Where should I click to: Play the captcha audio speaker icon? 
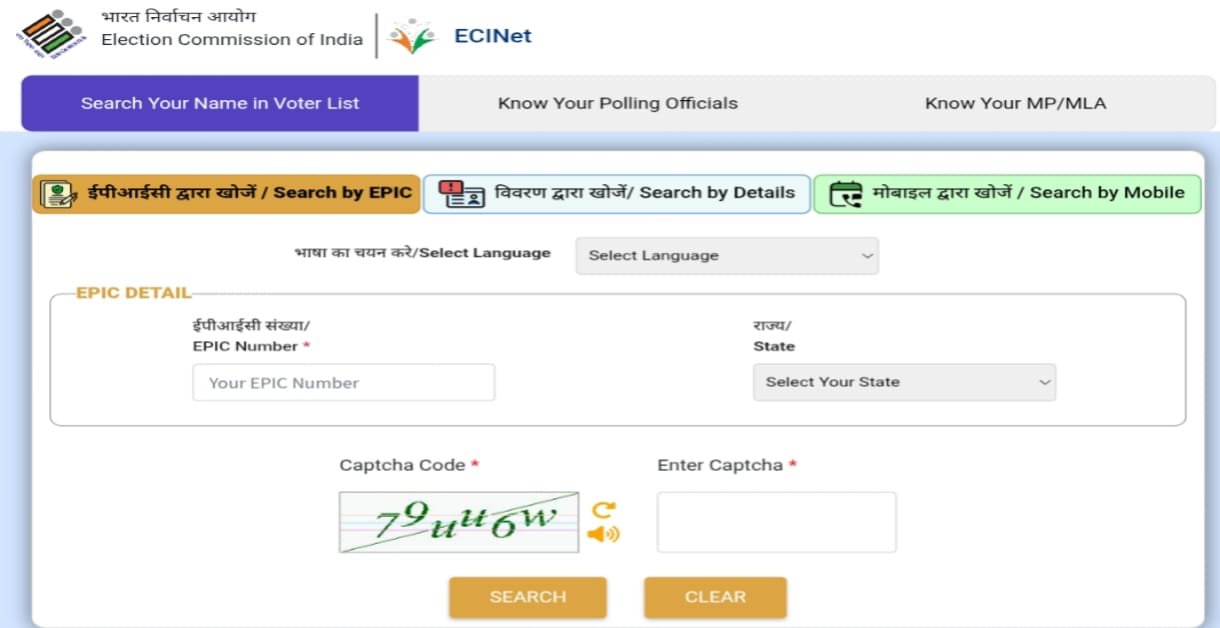click(603, 535)
